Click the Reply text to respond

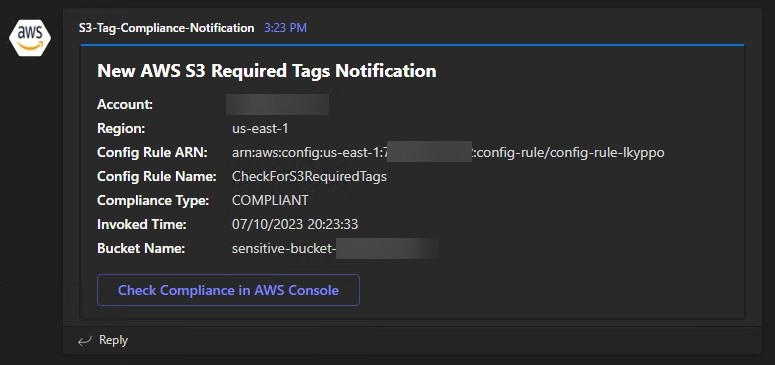[x=114, y=340]
